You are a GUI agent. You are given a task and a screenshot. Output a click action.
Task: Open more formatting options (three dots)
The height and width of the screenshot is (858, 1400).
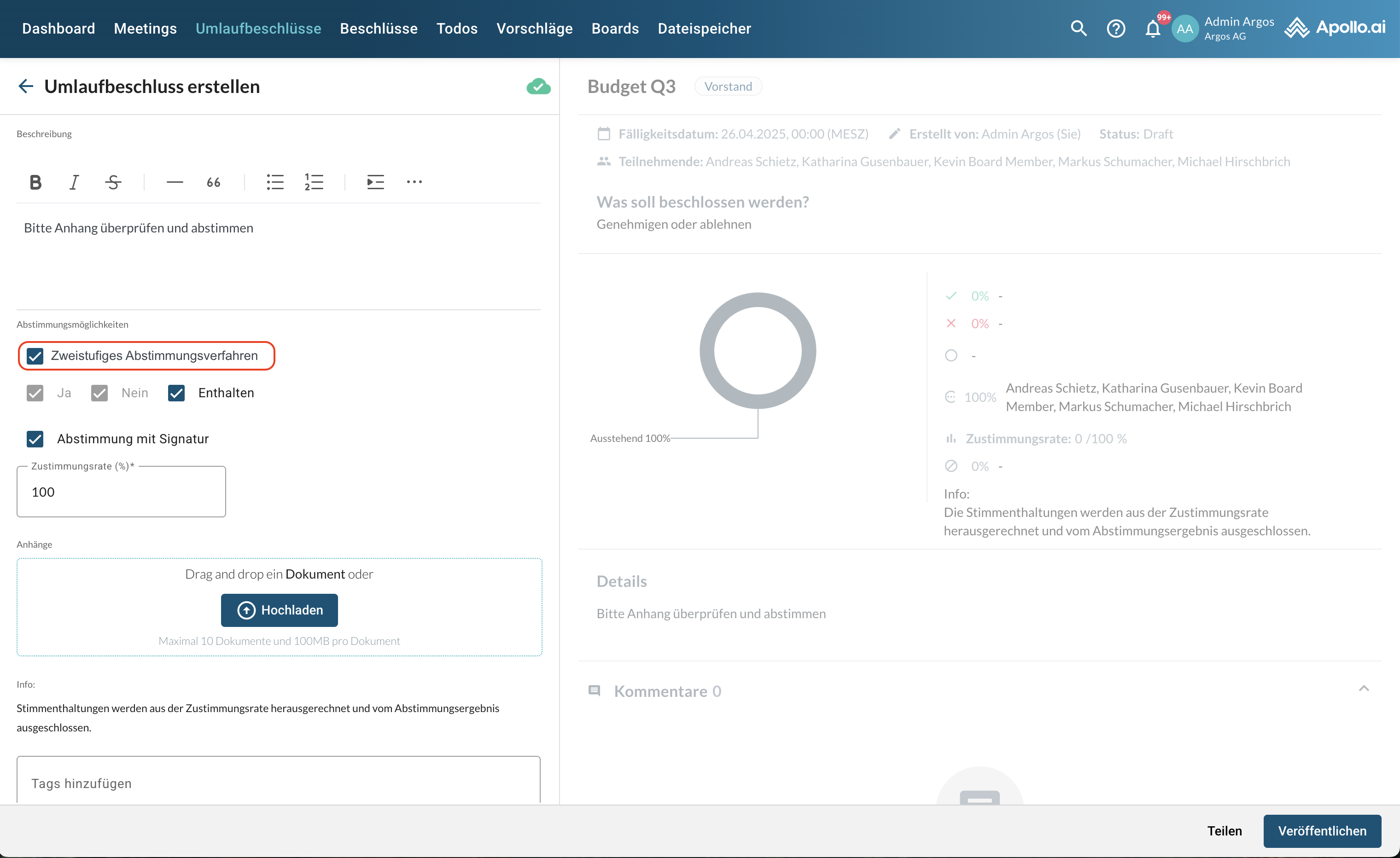tap(414, 182)
